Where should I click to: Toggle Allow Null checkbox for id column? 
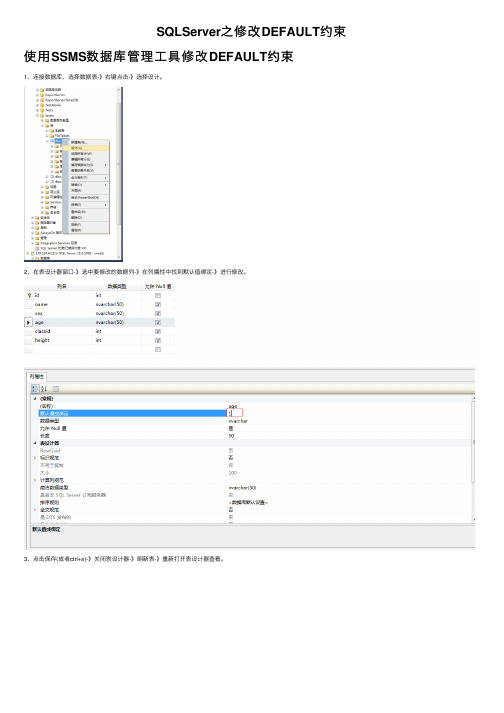click(x=158, y=296)
